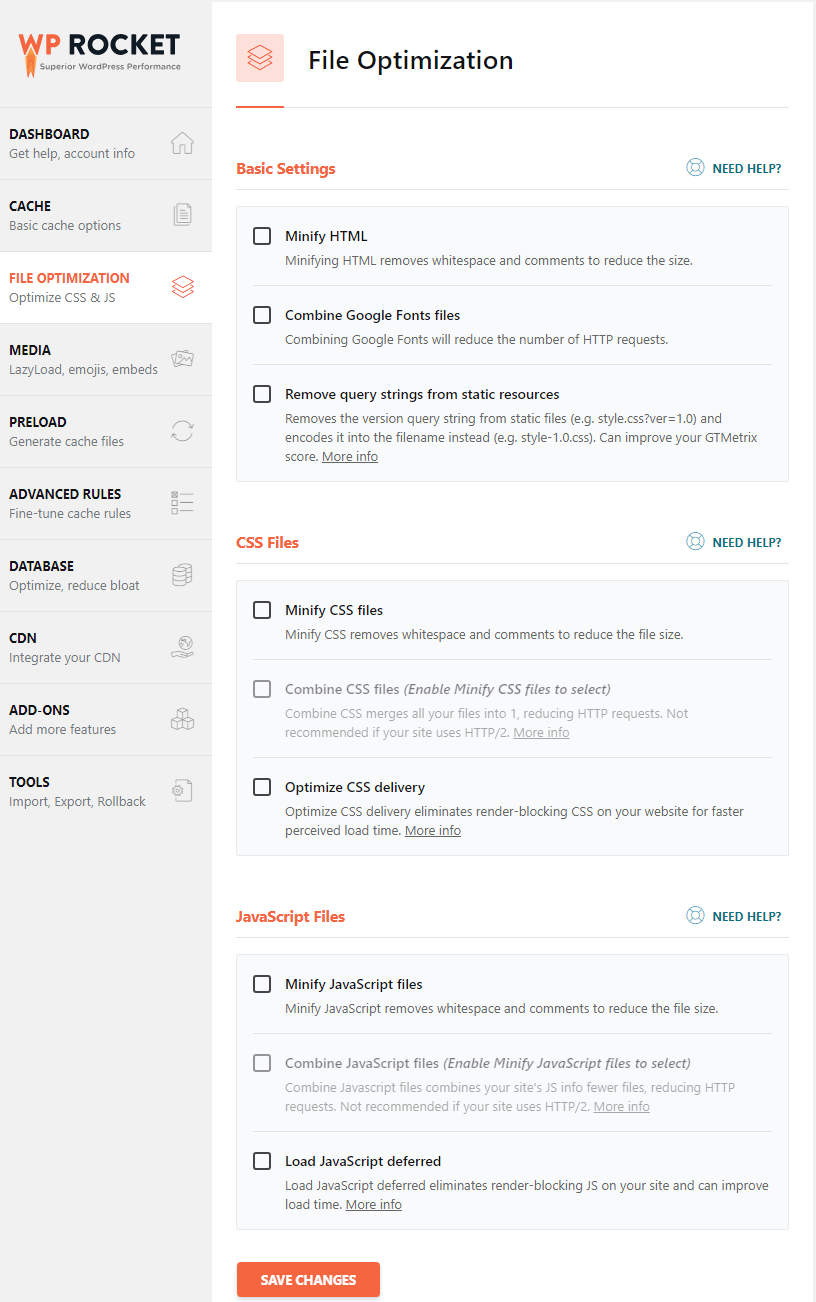Click the Database stack icon
This screenshot has width=816, height=1302.
click(x=182, y=575)
